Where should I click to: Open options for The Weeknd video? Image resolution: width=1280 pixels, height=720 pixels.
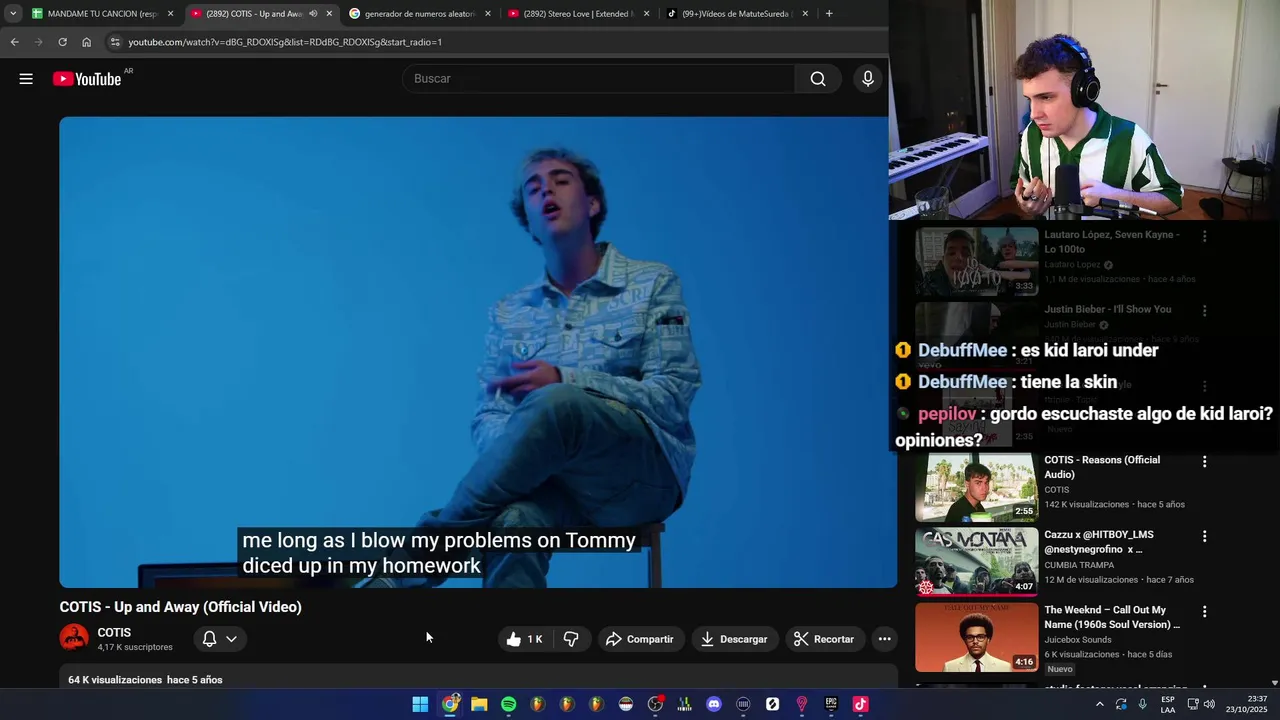tap(1204, 611)
